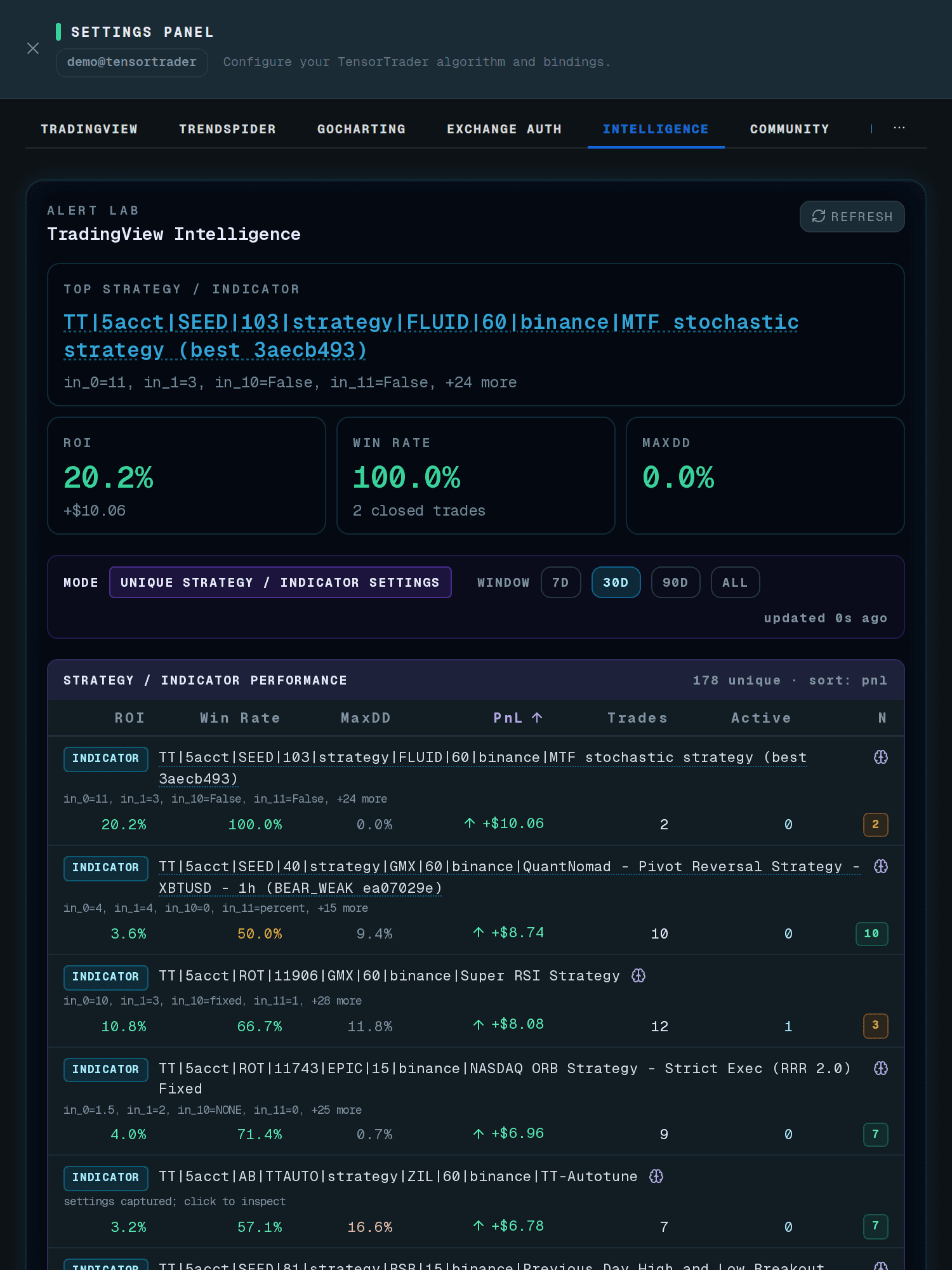
Task: Click the 'updated 0s ago' status text
Action: 826,618
